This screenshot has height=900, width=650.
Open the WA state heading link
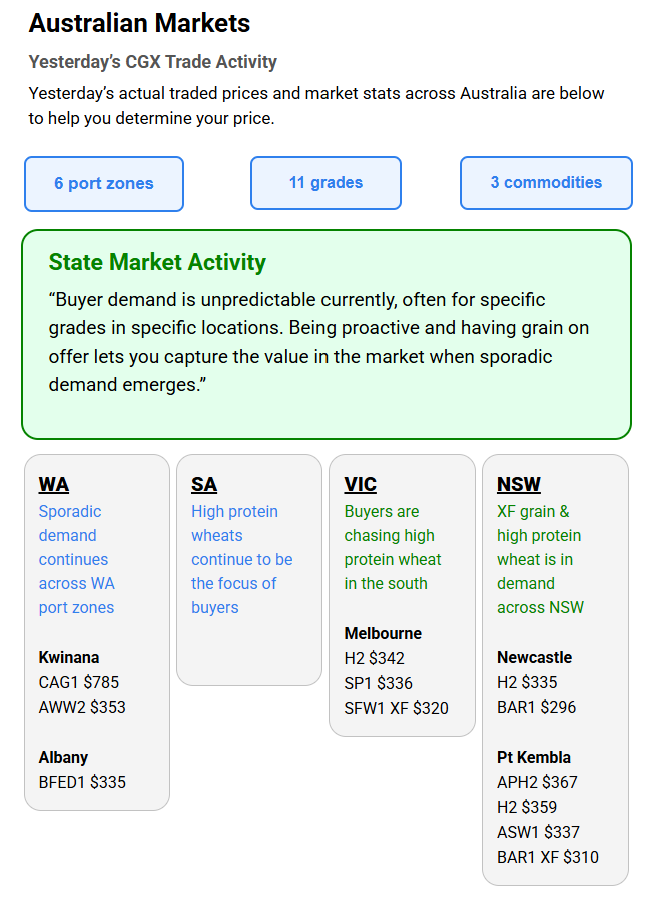click(54, 485)
